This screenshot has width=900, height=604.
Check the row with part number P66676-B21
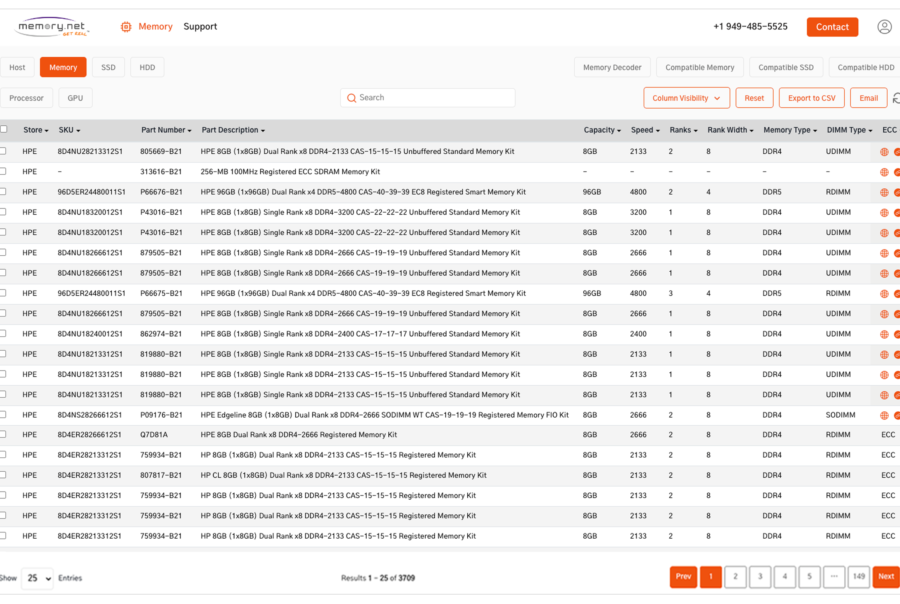(4, 192)
